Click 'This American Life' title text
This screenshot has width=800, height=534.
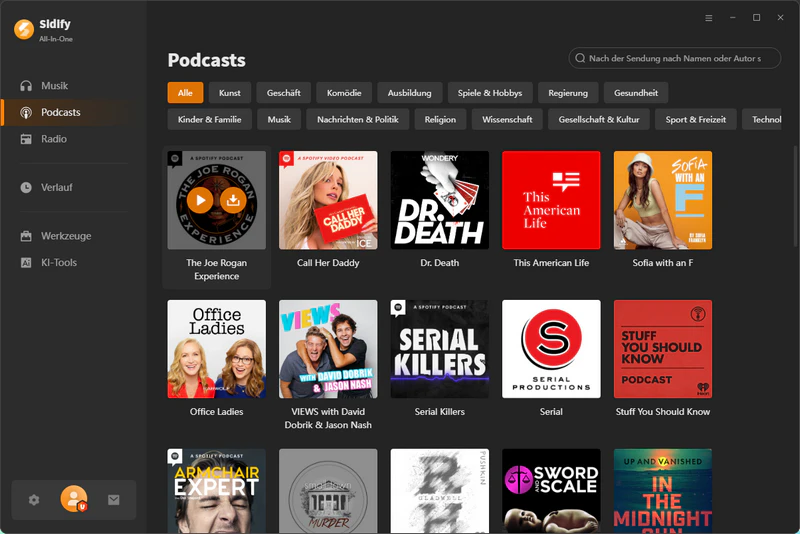coord(551,263)
